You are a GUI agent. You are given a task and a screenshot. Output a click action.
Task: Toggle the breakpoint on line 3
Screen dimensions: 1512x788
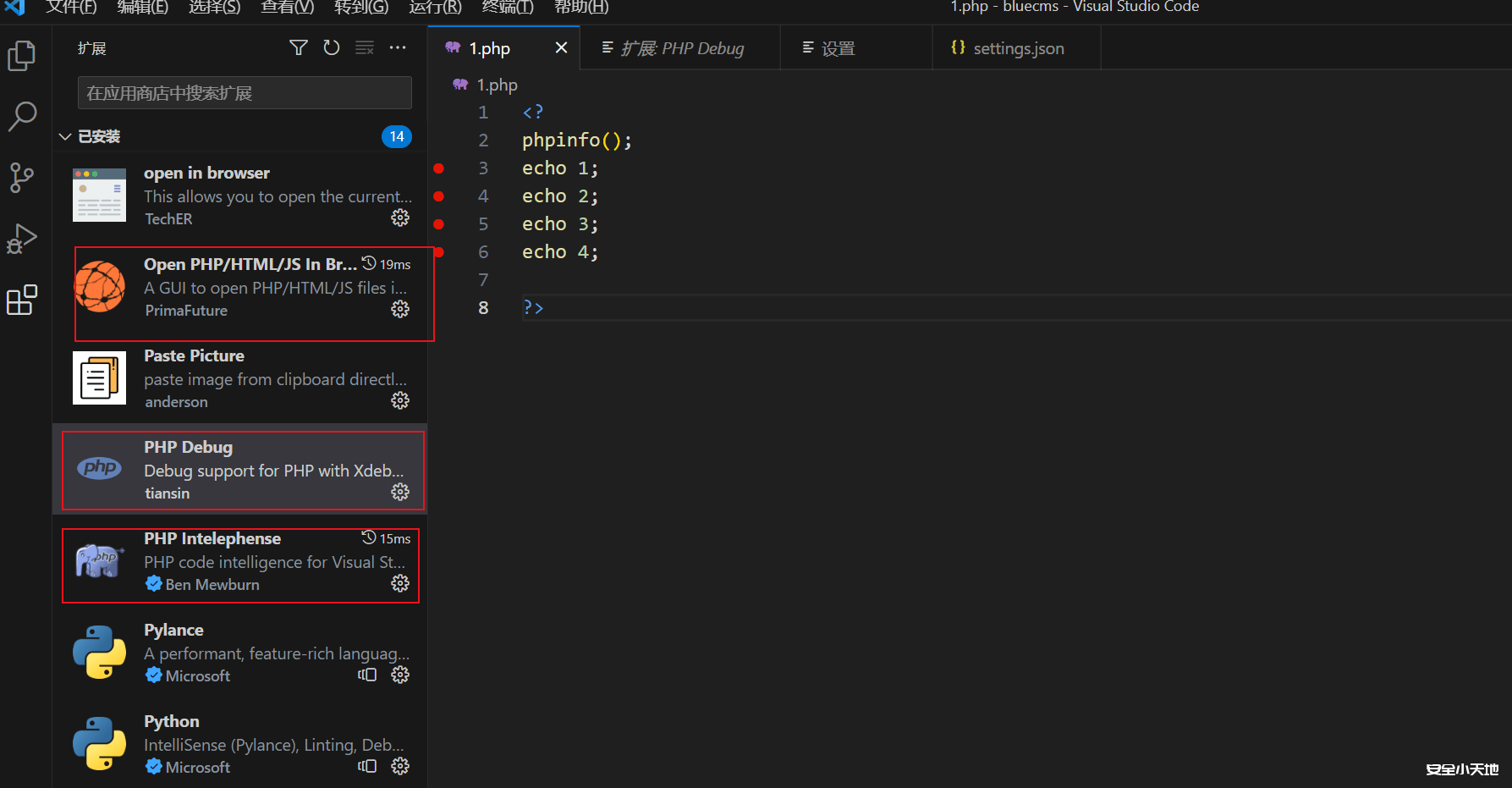(438, 168)
